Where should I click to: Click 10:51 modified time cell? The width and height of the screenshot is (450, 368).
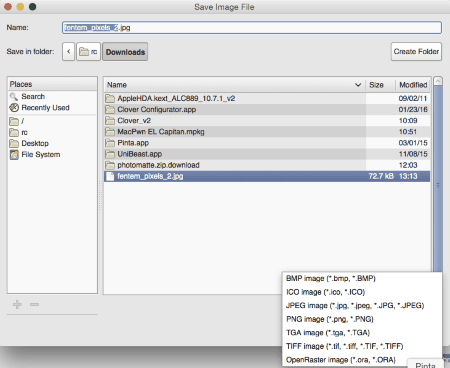tap(408, 132)
